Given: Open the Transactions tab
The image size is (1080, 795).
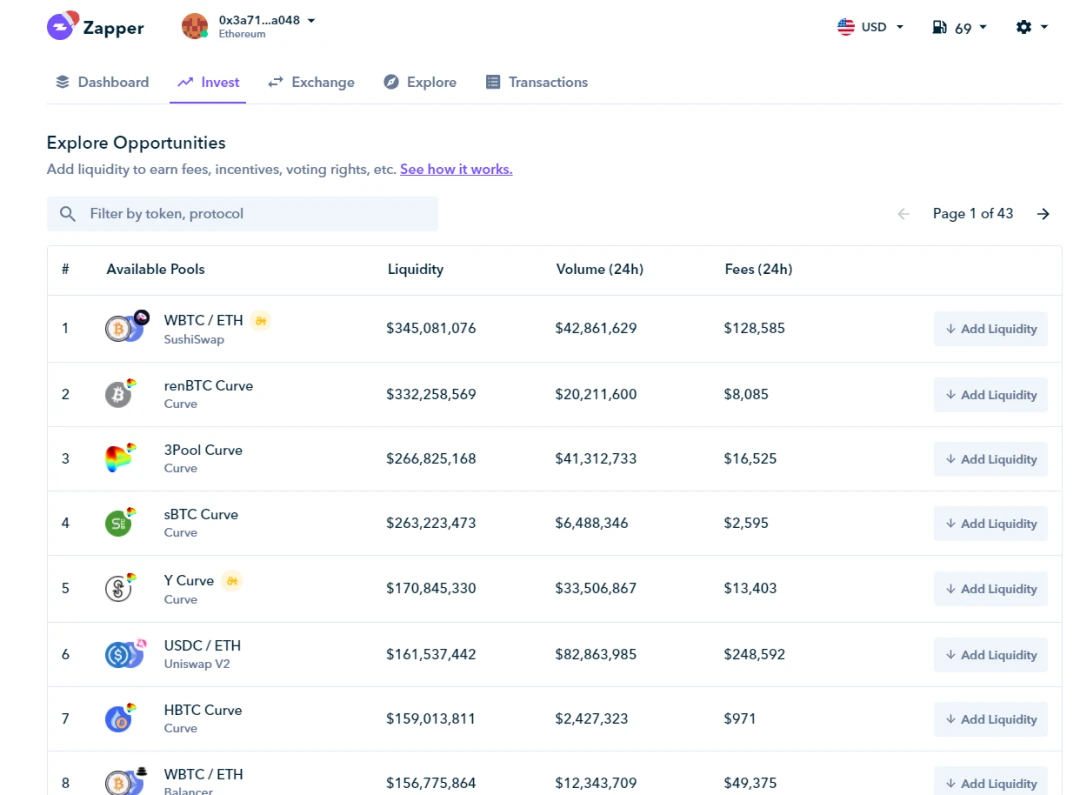Looking at the screenshot, I should pyautogui.click(x=537, y=82).
